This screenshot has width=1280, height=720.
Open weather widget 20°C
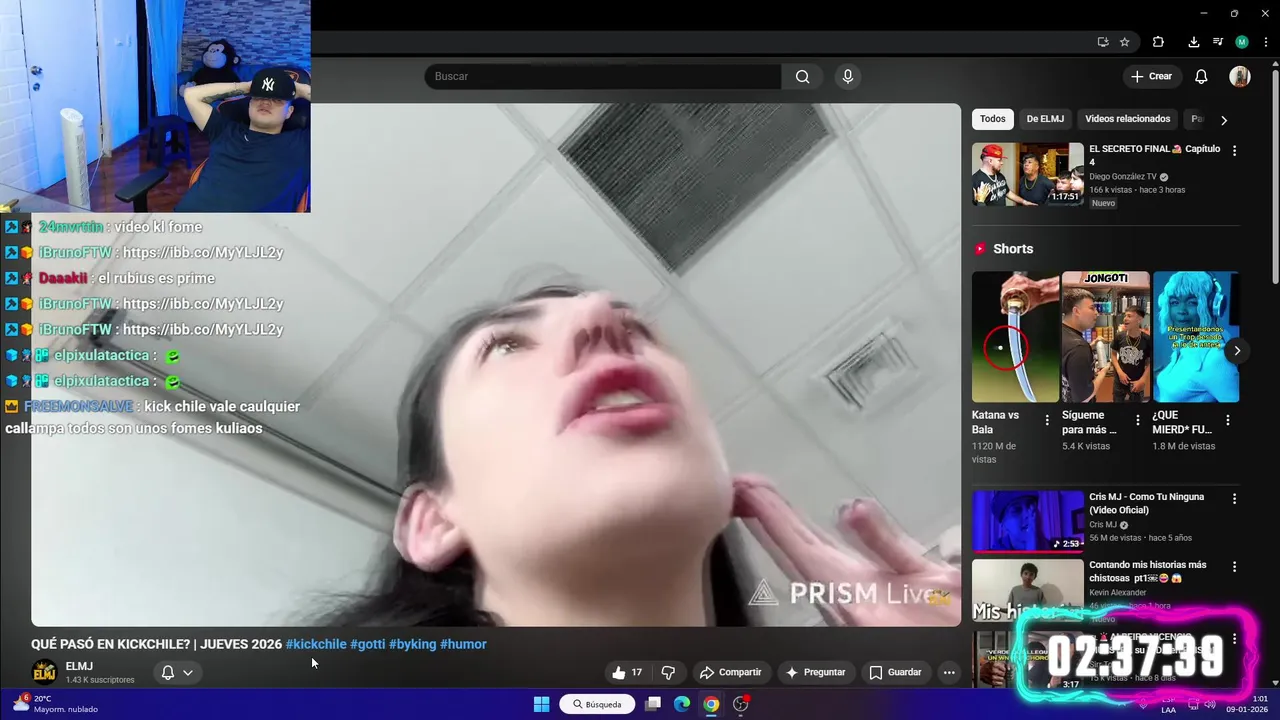[x=56, y=704]
